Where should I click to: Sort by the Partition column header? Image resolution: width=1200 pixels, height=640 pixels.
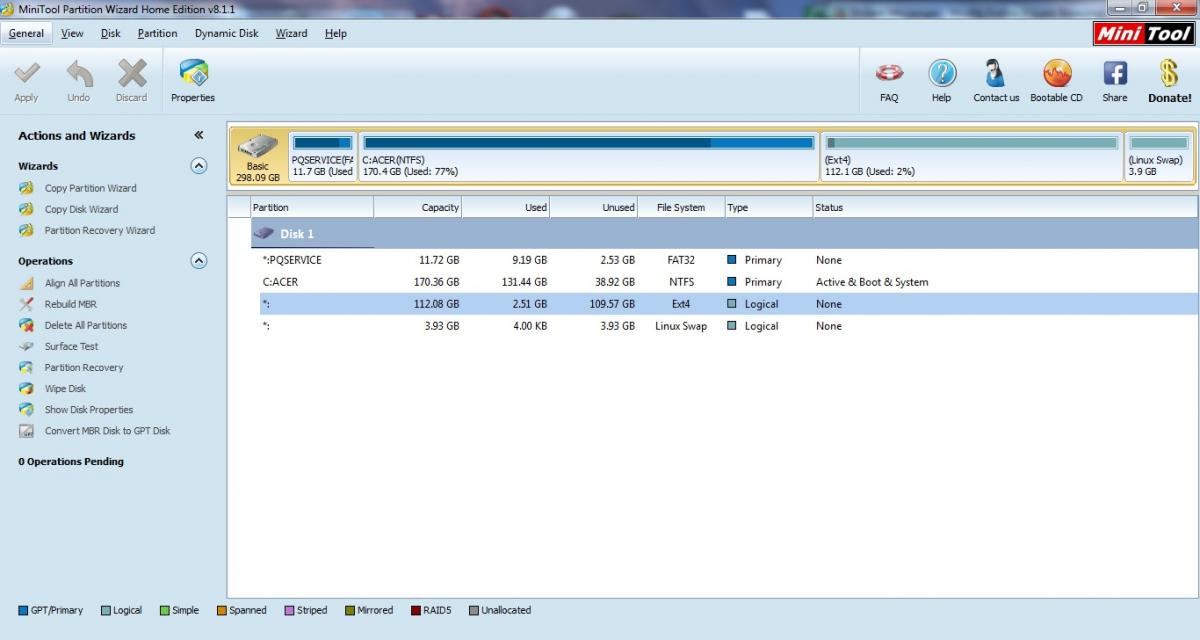[x=312, y=207]
